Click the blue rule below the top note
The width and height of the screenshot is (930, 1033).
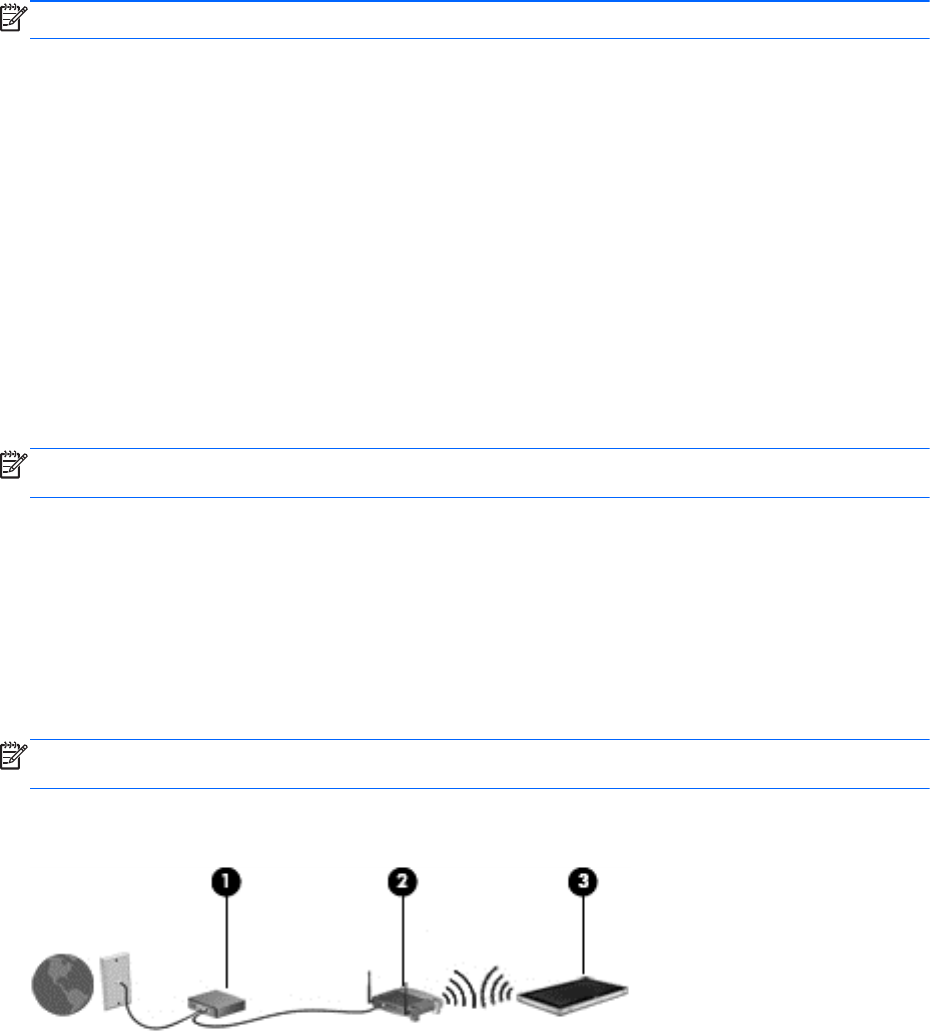pos(479,38)
